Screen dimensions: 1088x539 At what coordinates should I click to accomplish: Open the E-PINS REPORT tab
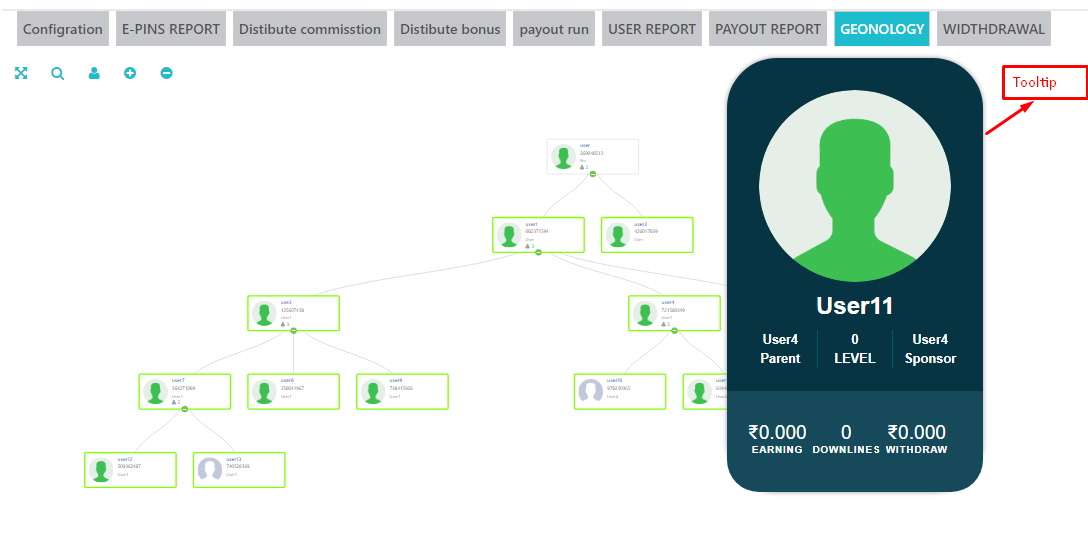(171, 29)
